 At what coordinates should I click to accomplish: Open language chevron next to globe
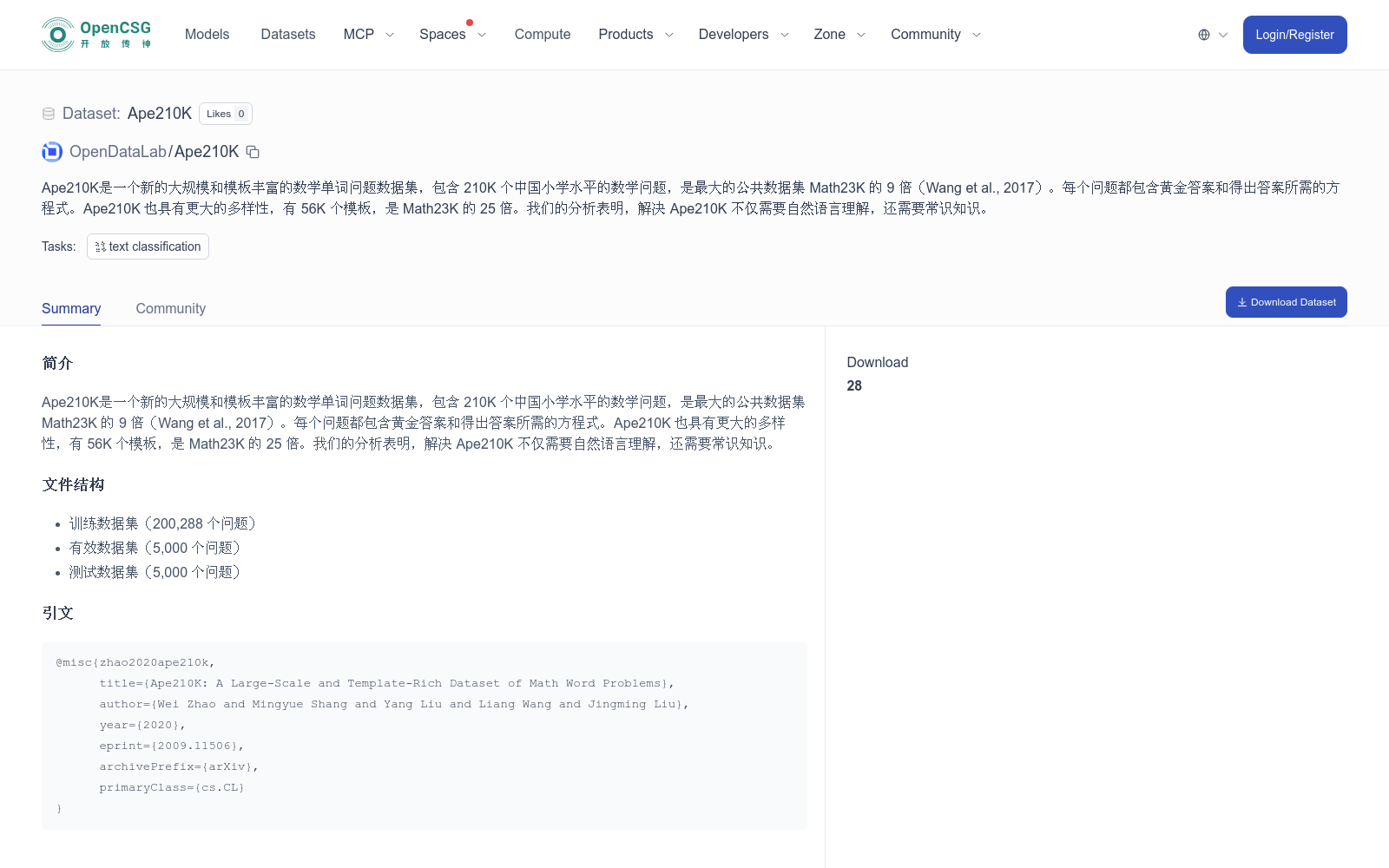coord(1223,35)
